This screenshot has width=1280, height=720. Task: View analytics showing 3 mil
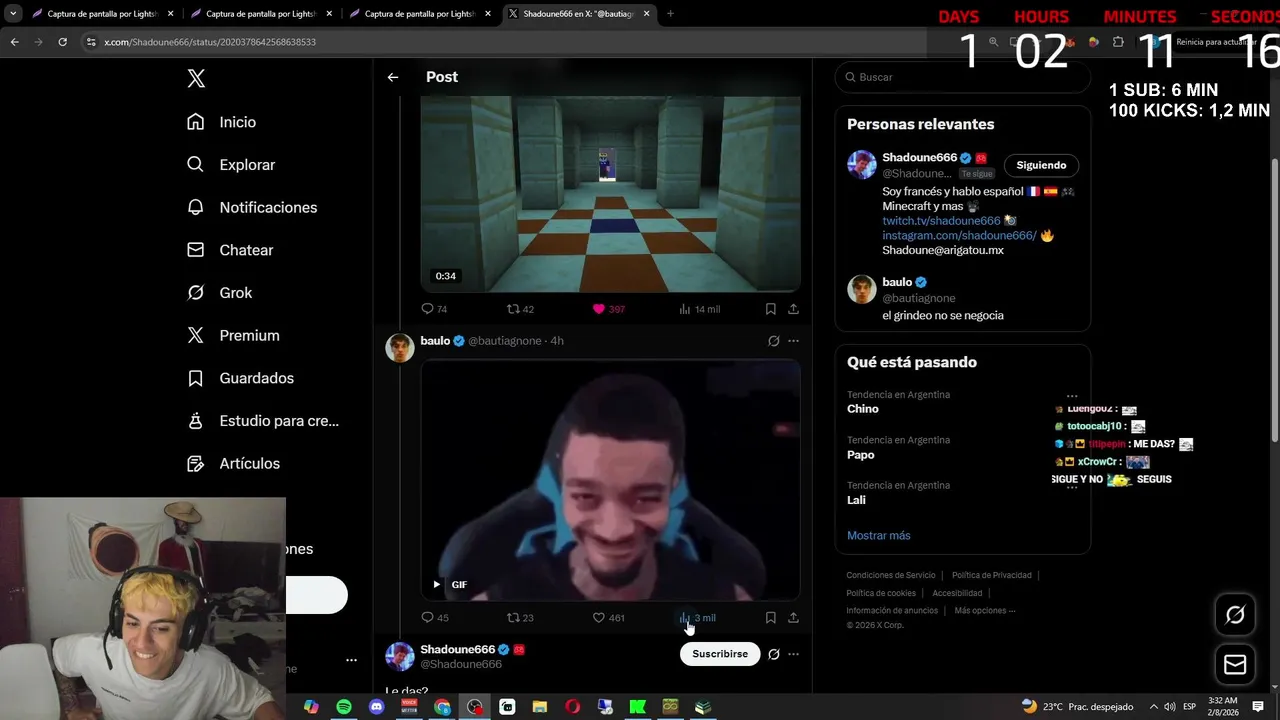coord(697,618)
